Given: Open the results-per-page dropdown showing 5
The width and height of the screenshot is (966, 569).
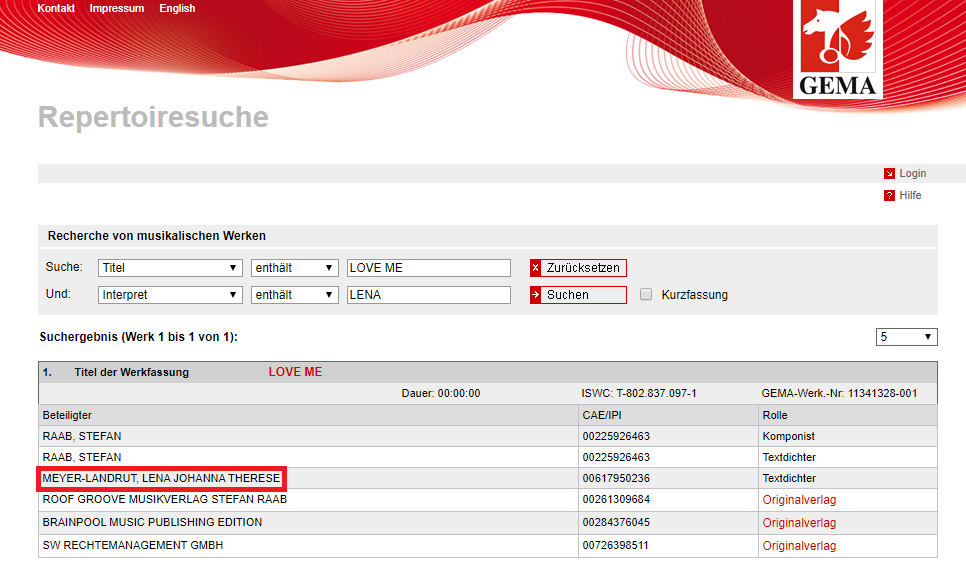Looking at the screenshot, I should pos(906,337).
